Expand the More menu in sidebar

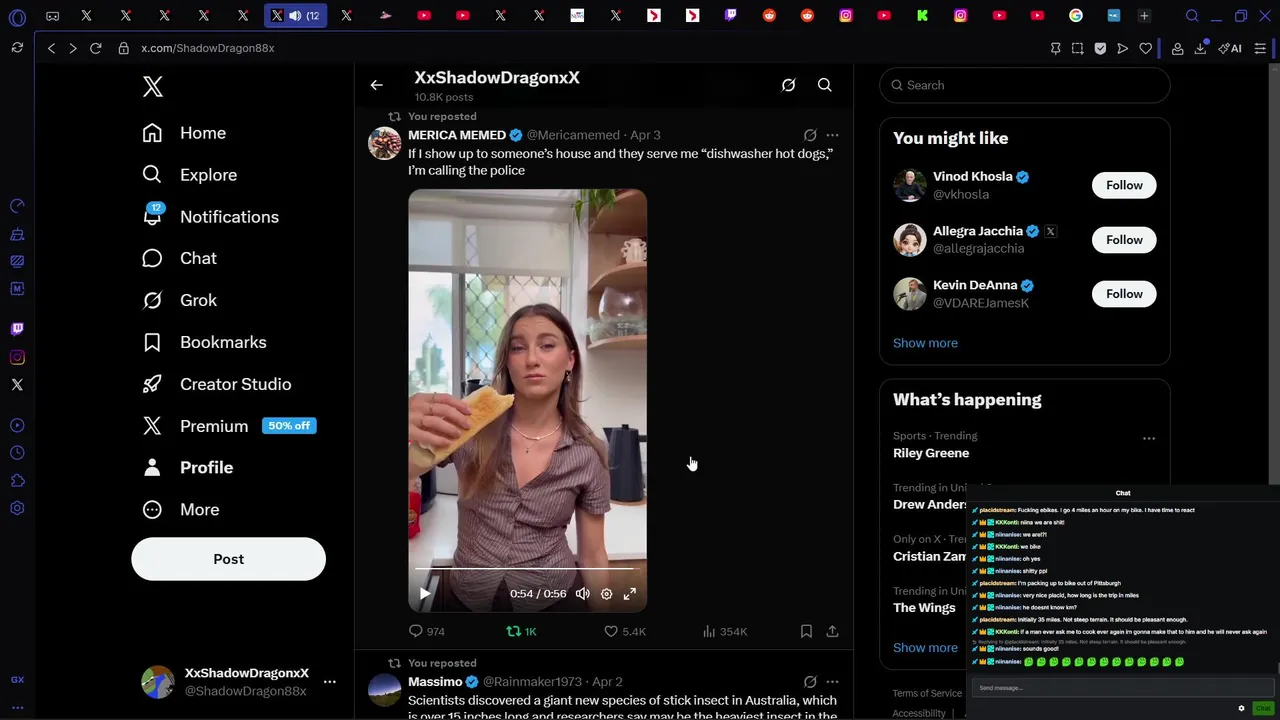click(x=180, y=509)
